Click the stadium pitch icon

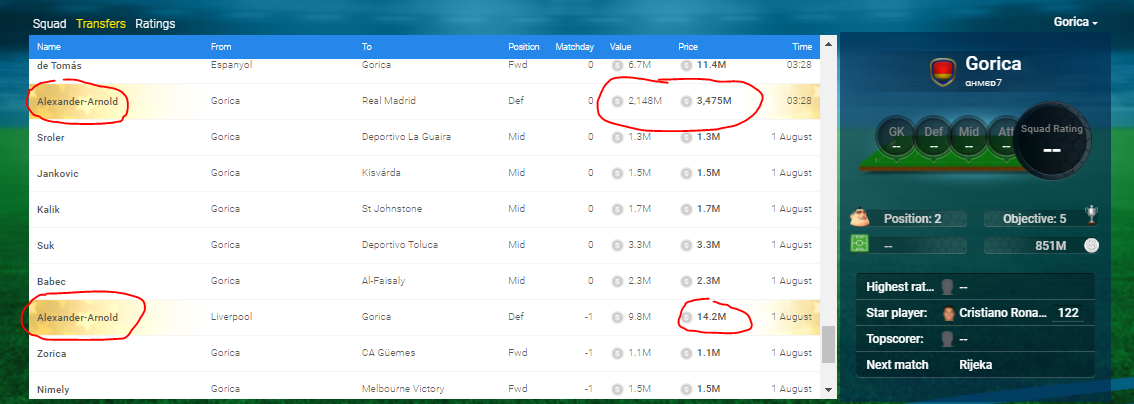(861, 246)
